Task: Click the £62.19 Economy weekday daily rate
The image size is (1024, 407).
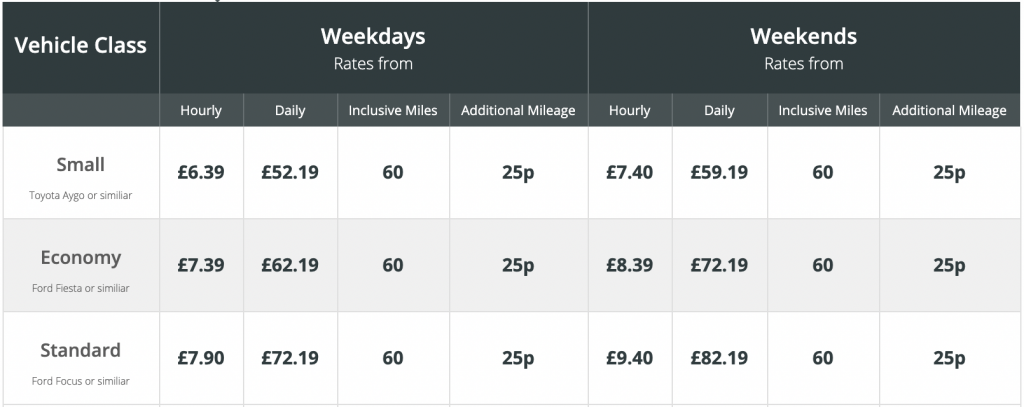Action: coord(290,265)
